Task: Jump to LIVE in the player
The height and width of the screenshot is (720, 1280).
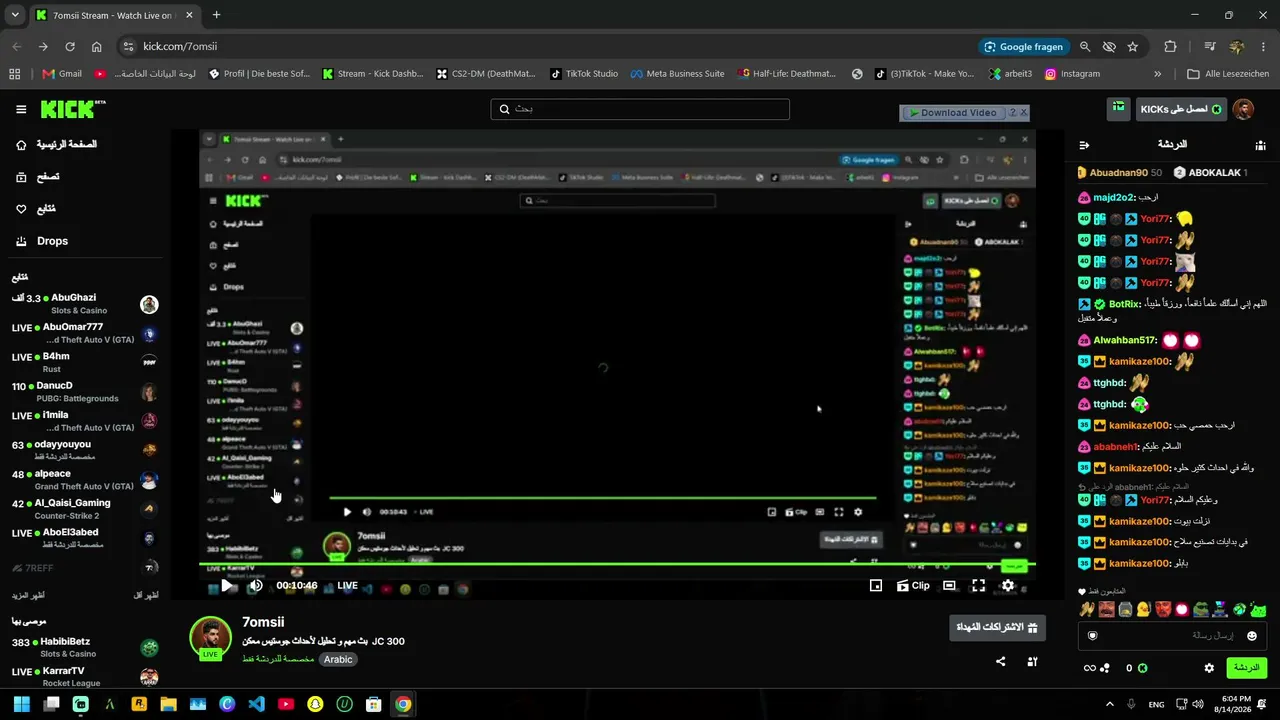Action: coord(347,586)
